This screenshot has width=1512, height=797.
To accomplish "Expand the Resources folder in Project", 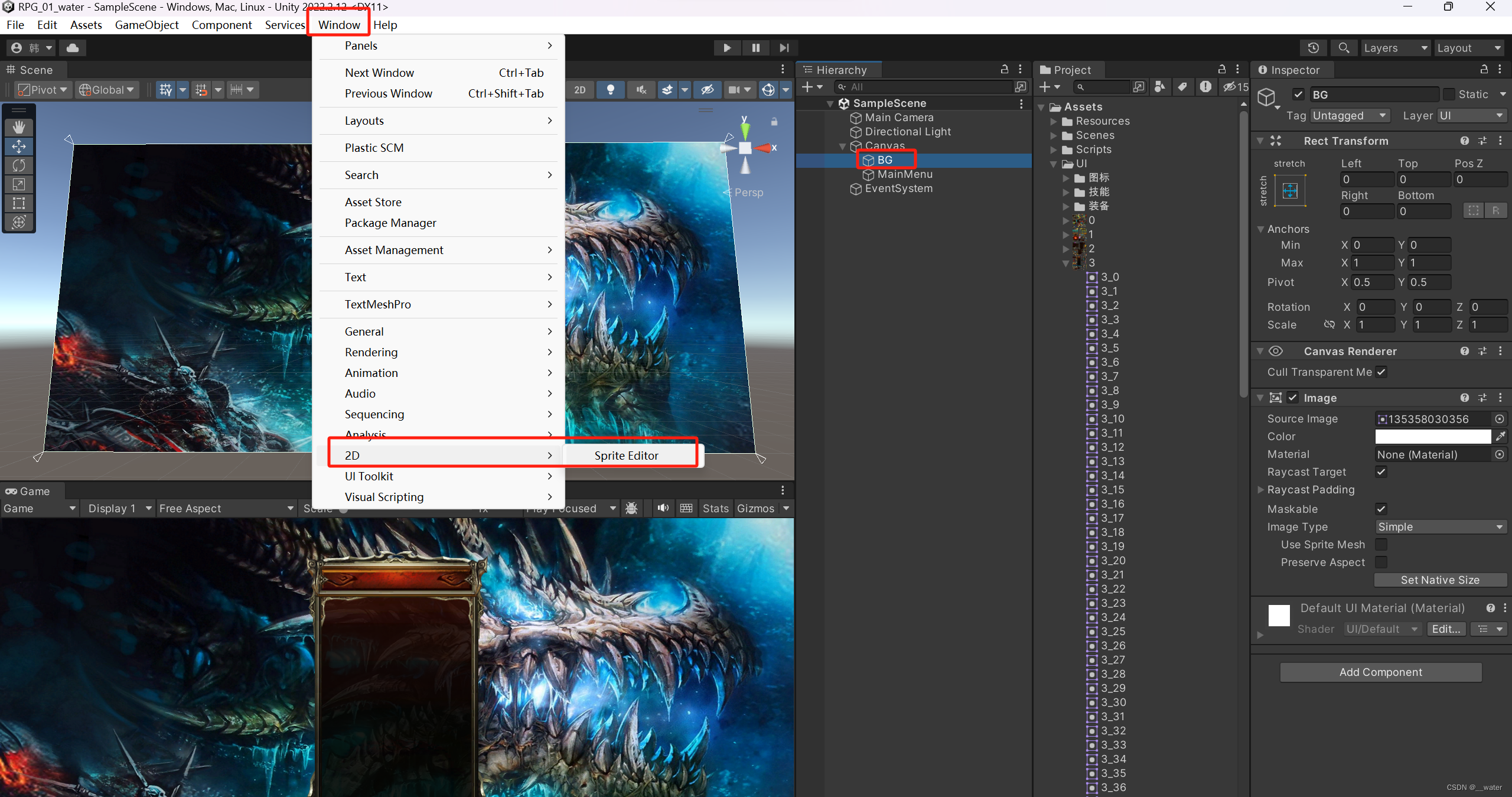I will click(1054, 121).
